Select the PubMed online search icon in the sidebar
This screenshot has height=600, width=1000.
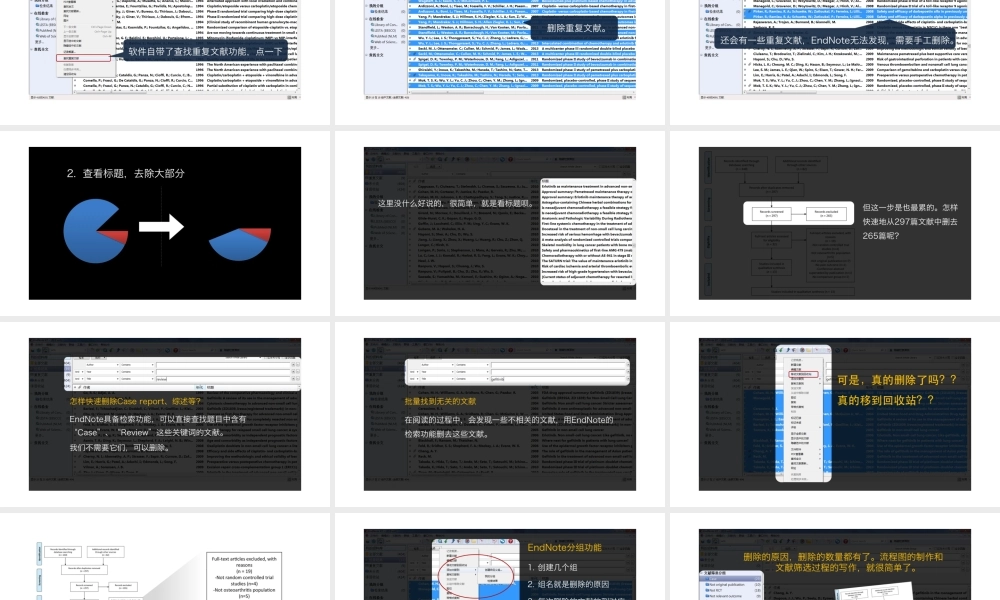click(36, 28)
